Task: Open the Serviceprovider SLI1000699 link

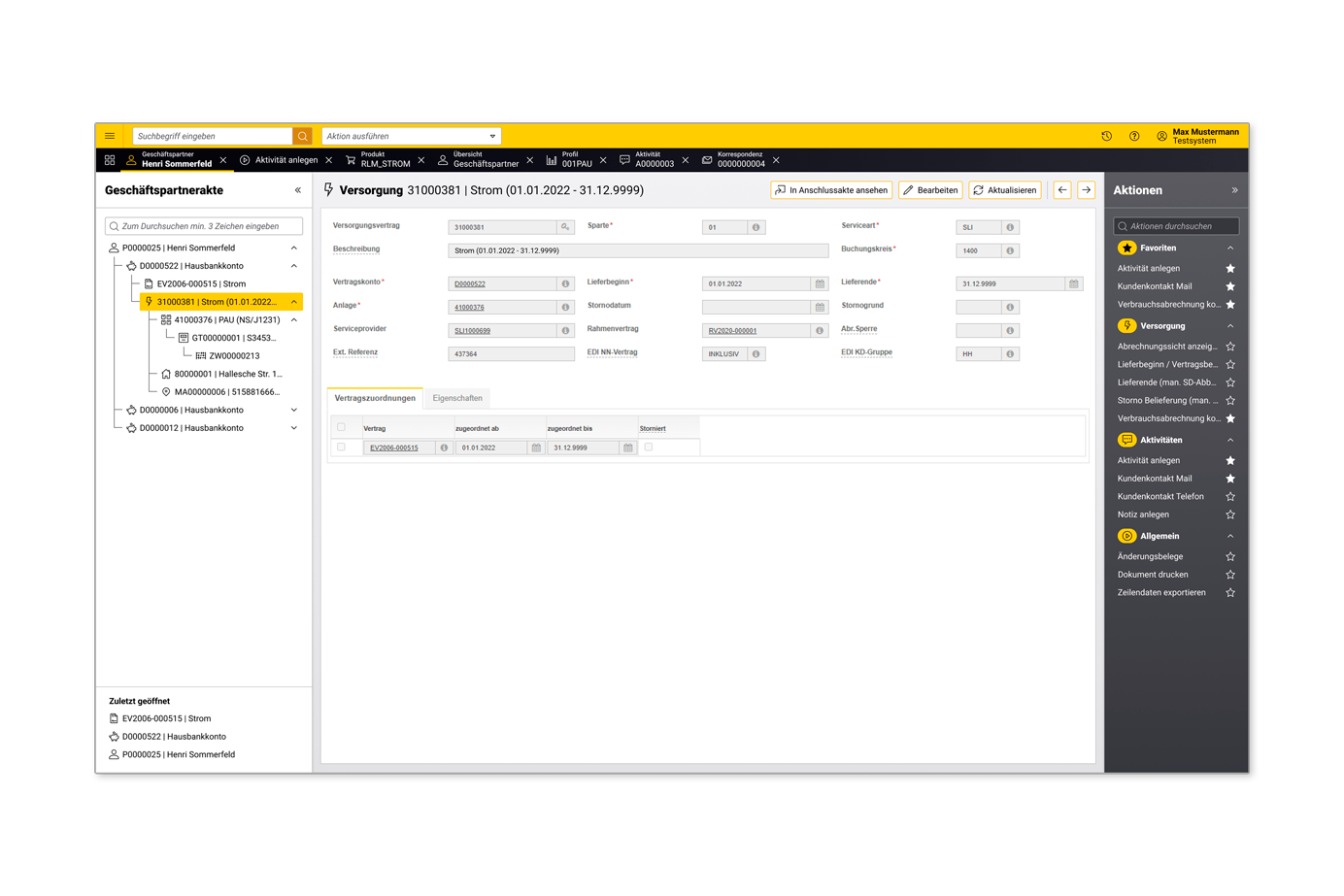Action: 472,331
